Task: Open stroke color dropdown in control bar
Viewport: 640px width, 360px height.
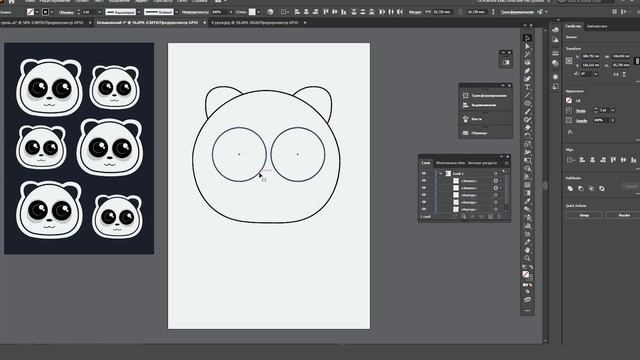Action: tap(52, 12)
